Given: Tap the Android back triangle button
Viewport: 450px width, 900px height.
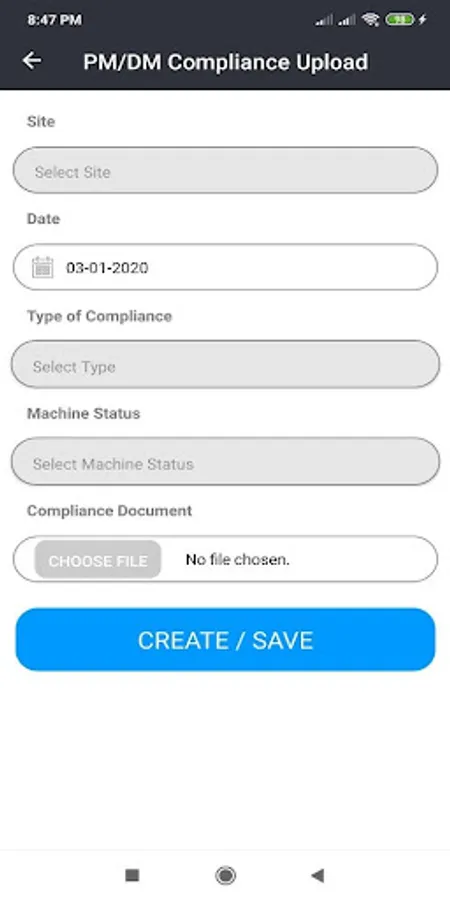Looking at the screenshot, I should (317, 875).
